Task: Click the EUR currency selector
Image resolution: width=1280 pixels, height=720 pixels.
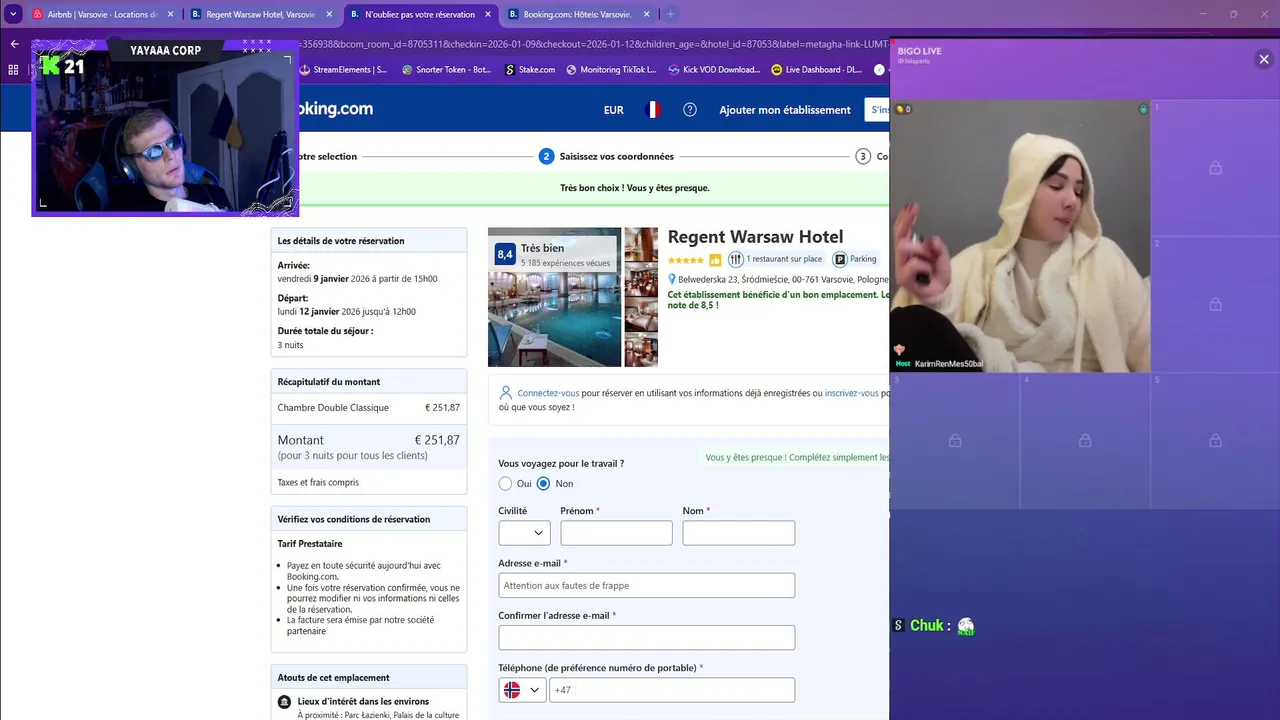Action: click(x=614, y=110)
